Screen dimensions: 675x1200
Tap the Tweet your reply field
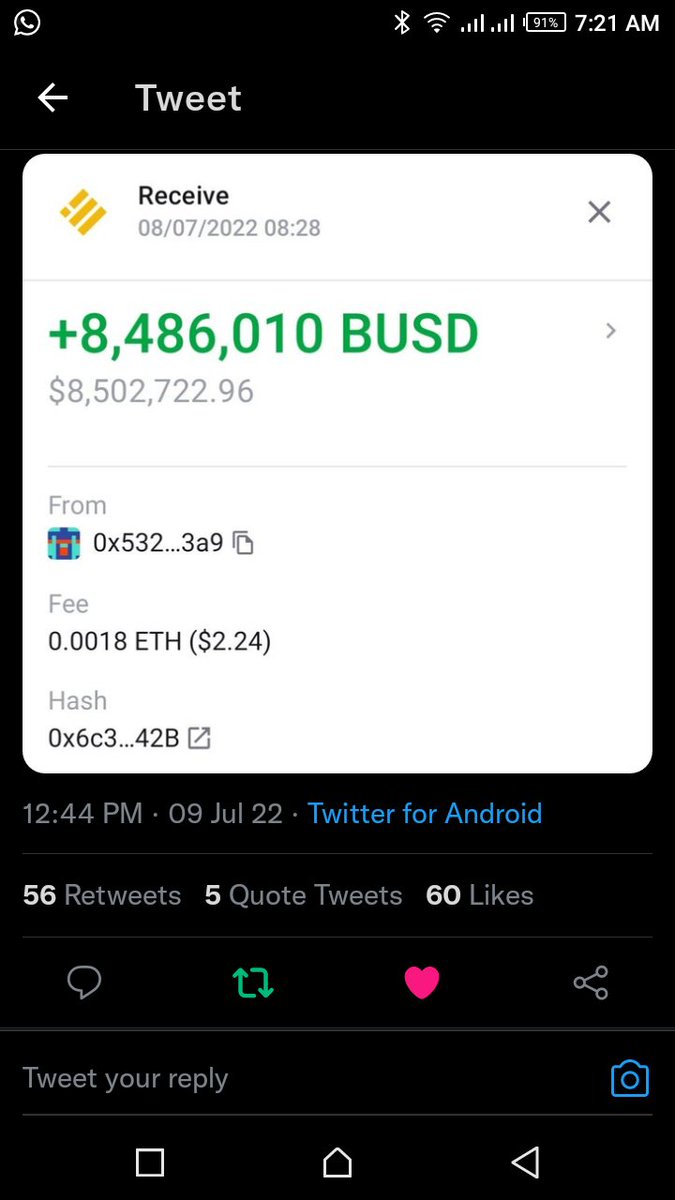tap(310, 1079)
